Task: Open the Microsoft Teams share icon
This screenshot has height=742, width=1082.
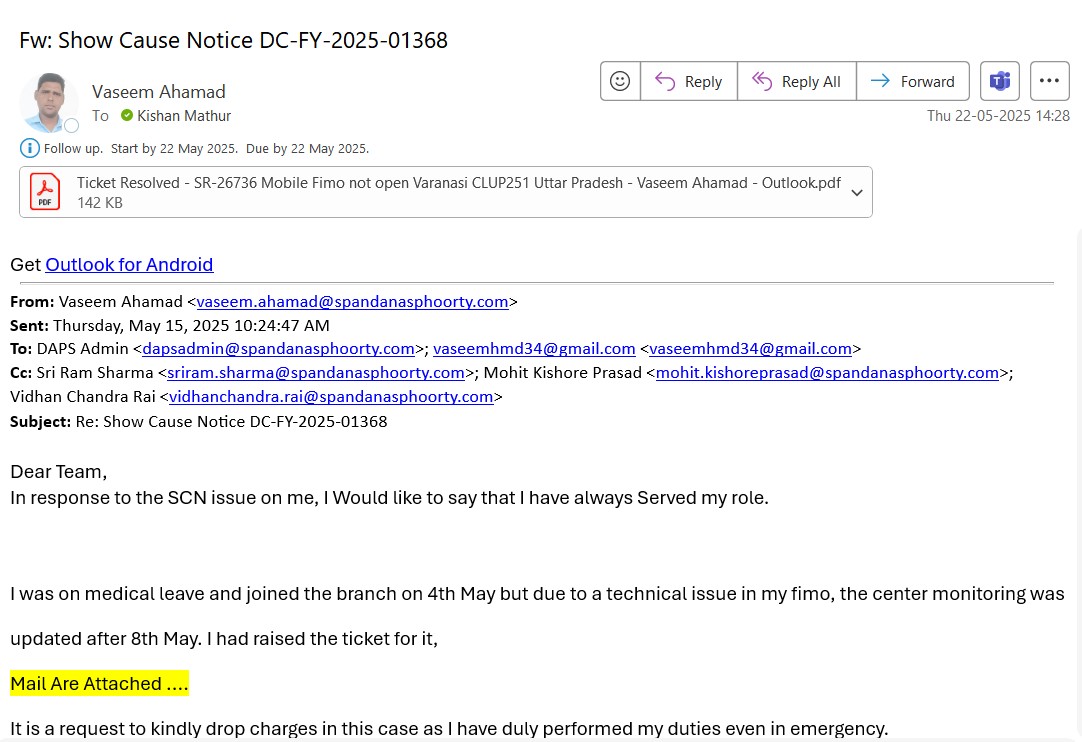Action: click(999, 81)
